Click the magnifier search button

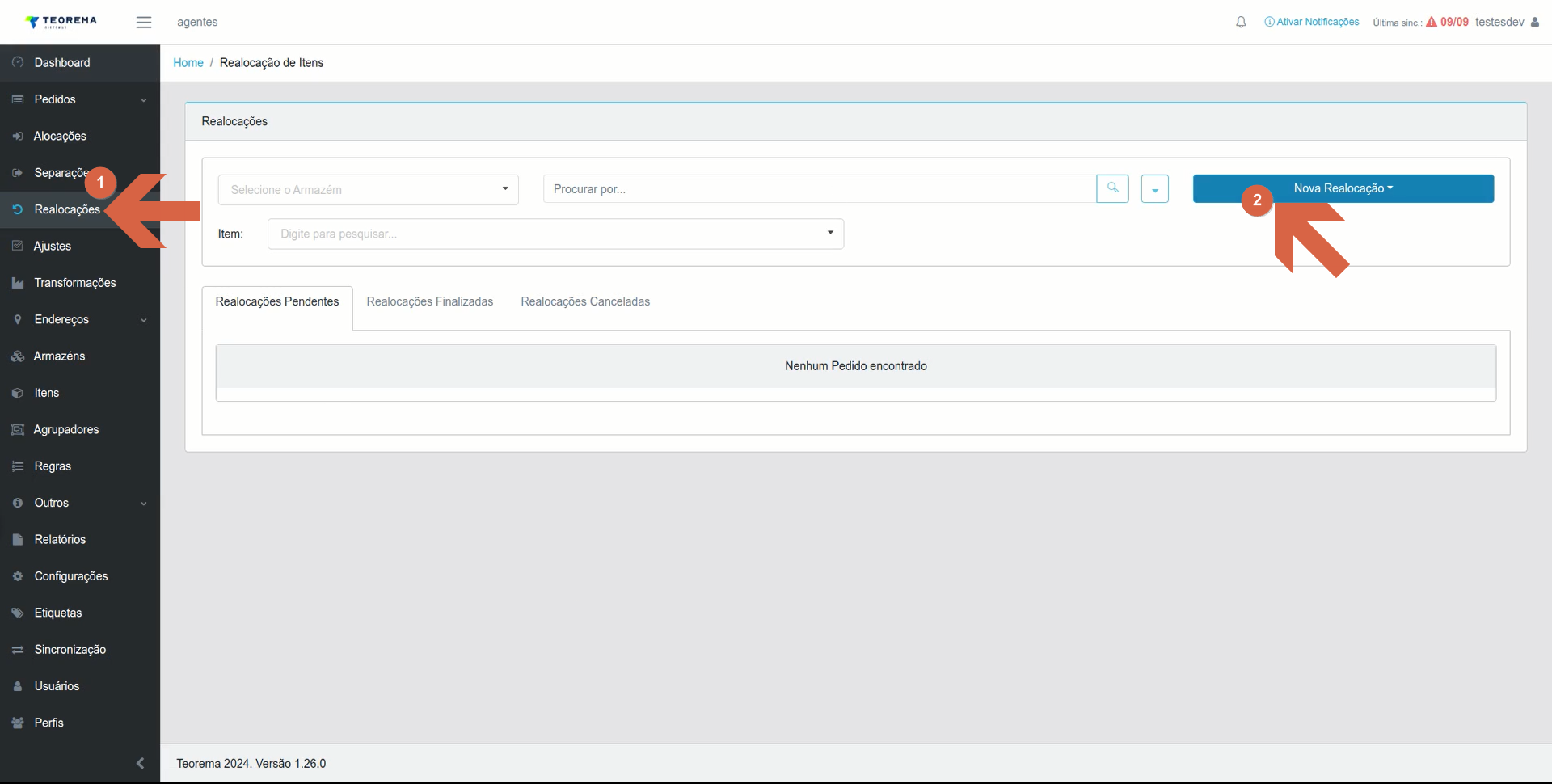pyautogui.click(x=1112, y=188)
